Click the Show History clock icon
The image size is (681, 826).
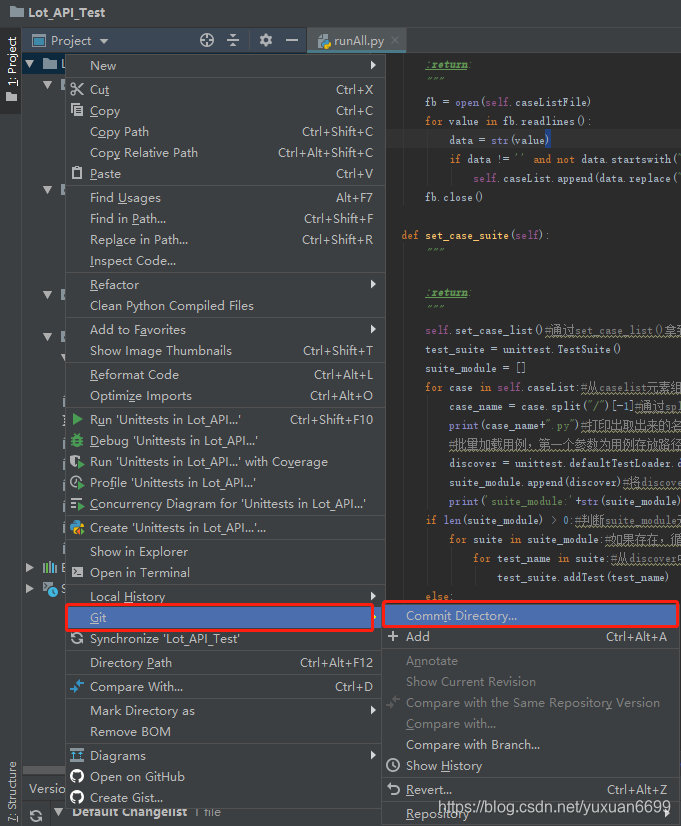[393, 765]
